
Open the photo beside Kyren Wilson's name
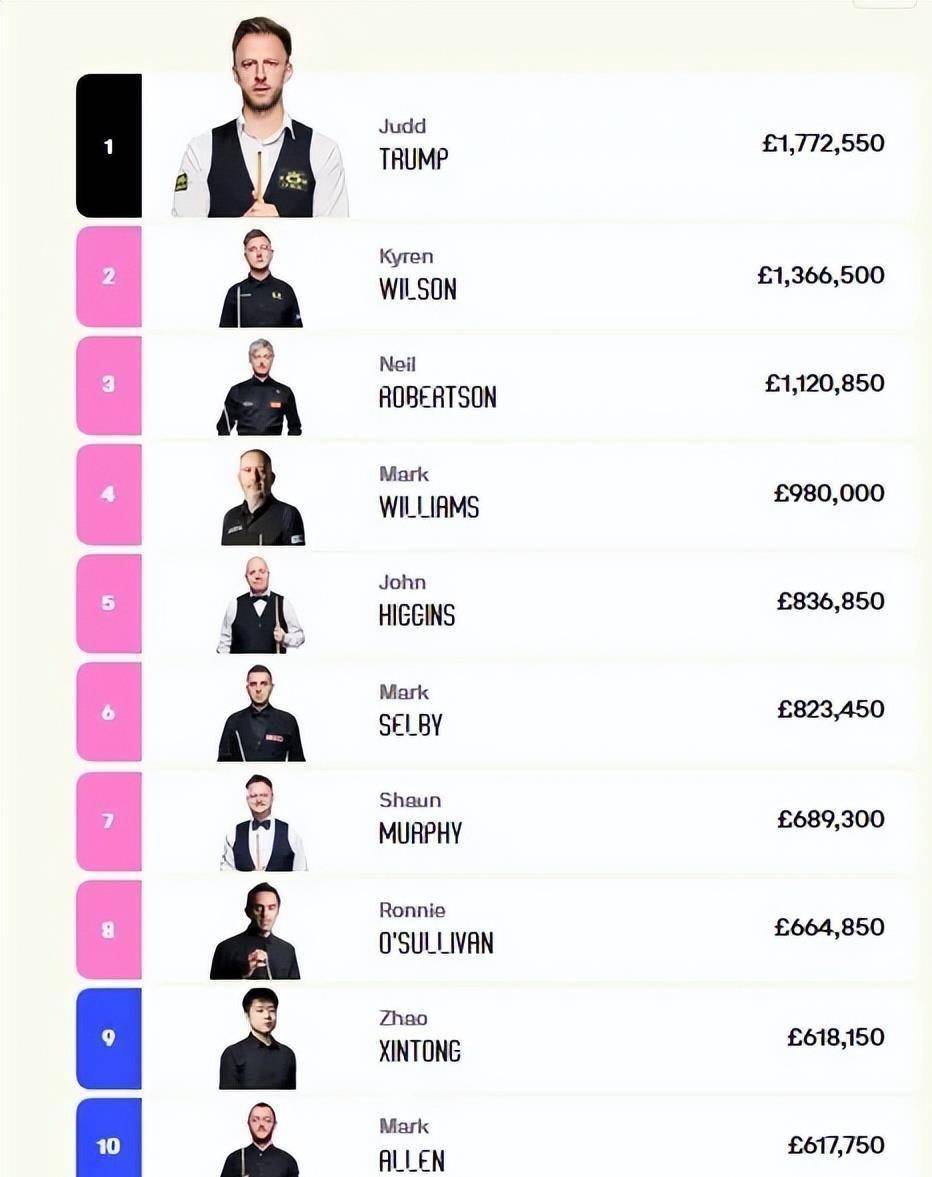click(261, 279)
